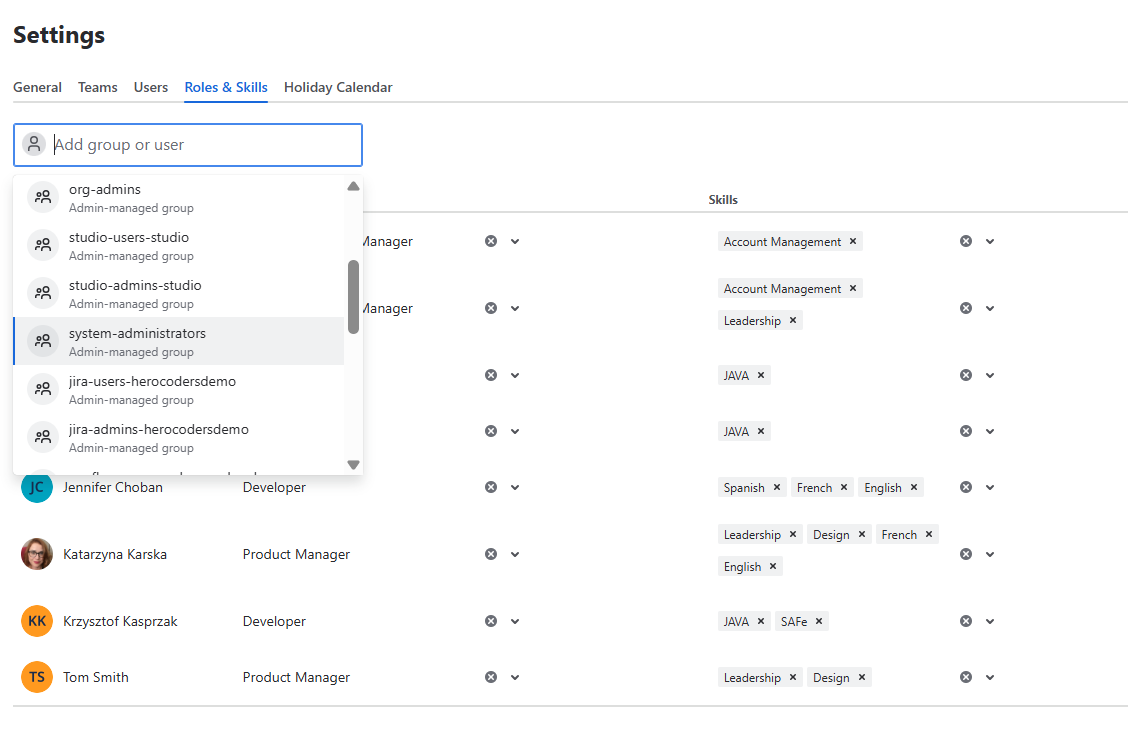1128x732 pixels.
Task: Clear all skills for Krzysztof Kasprzak
Action: point(966,621)
